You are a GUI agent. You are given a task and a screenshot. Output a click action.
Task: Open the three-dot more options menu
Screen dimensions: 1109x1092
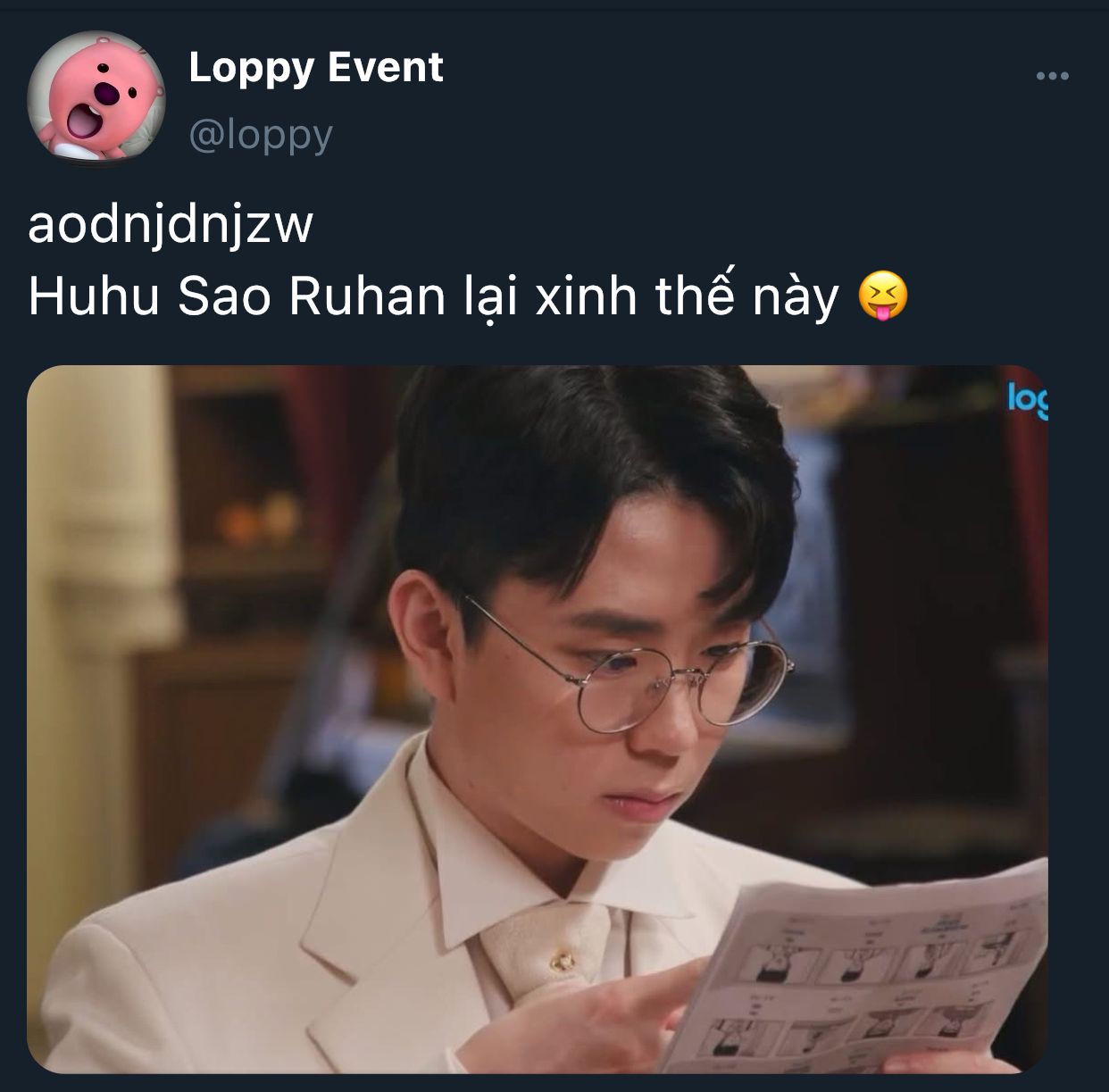click(1052, 77)
